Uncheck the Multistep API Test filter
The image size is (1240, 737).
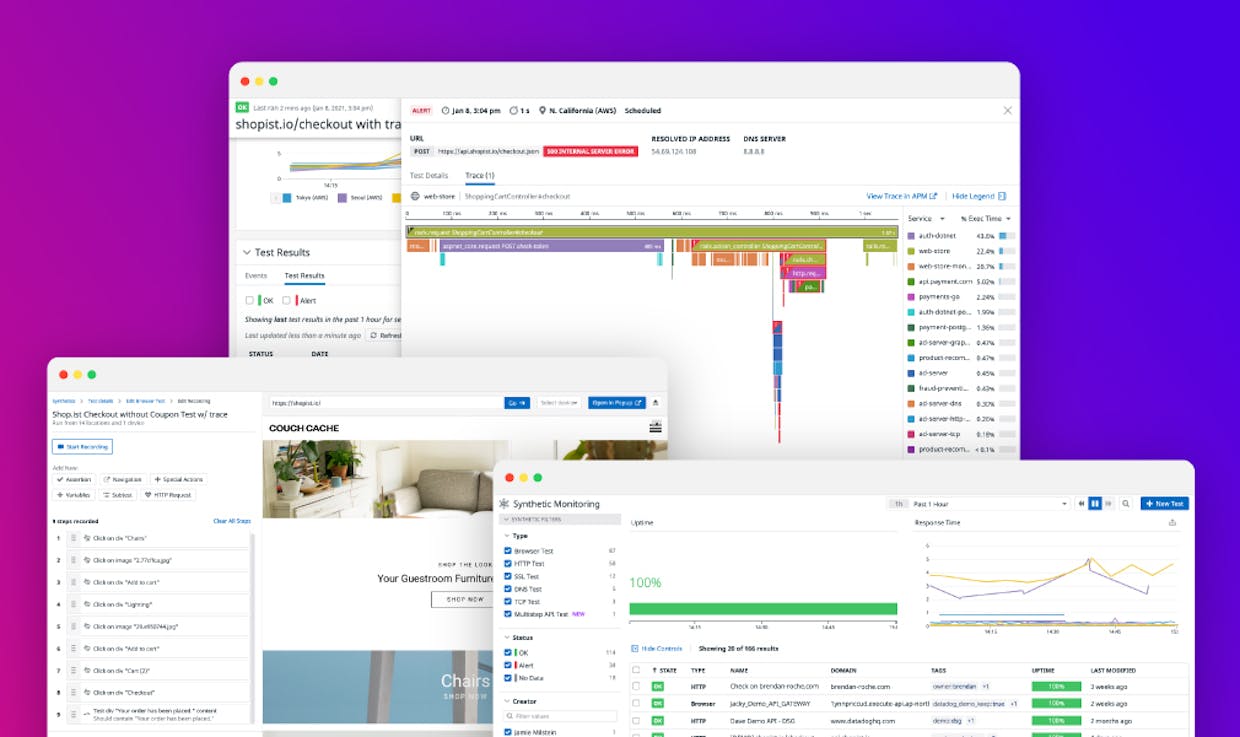point(508,614)
